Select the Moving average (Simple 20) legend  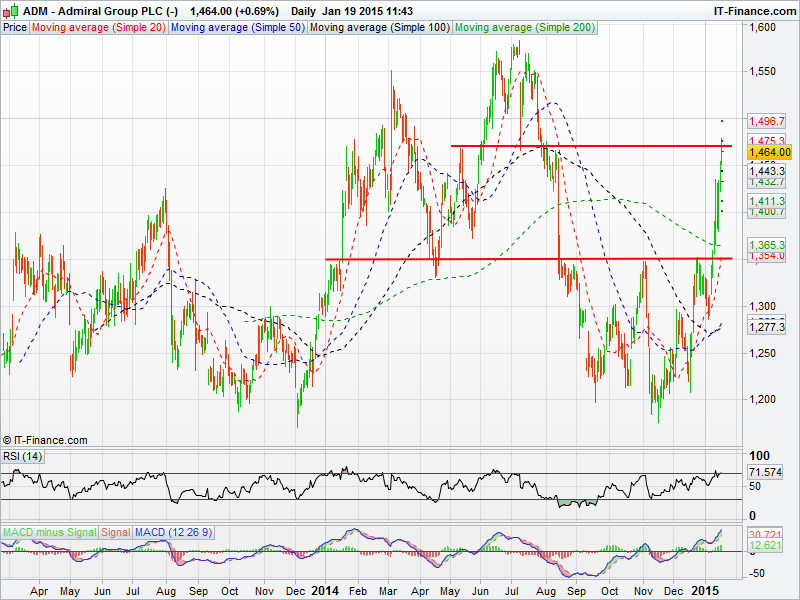(98, 27)
